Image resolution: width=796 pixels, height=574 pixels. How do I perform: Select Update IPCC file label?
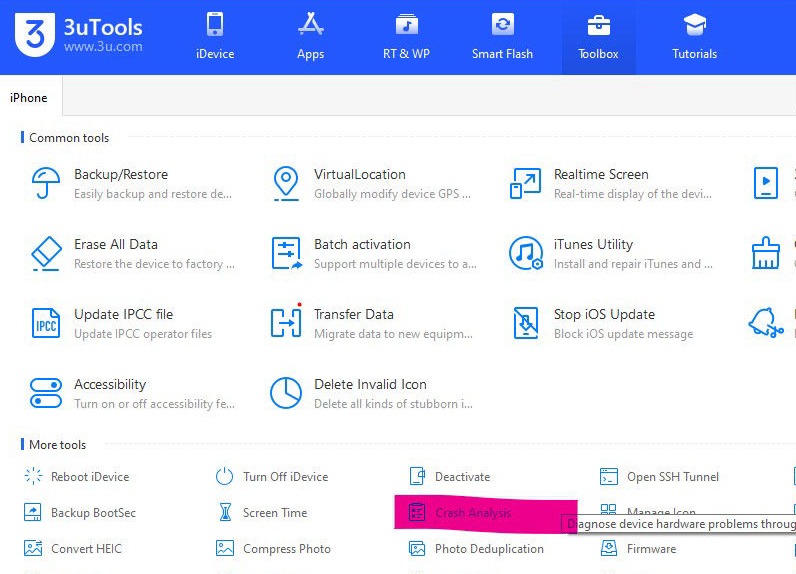tap(123, 315)
